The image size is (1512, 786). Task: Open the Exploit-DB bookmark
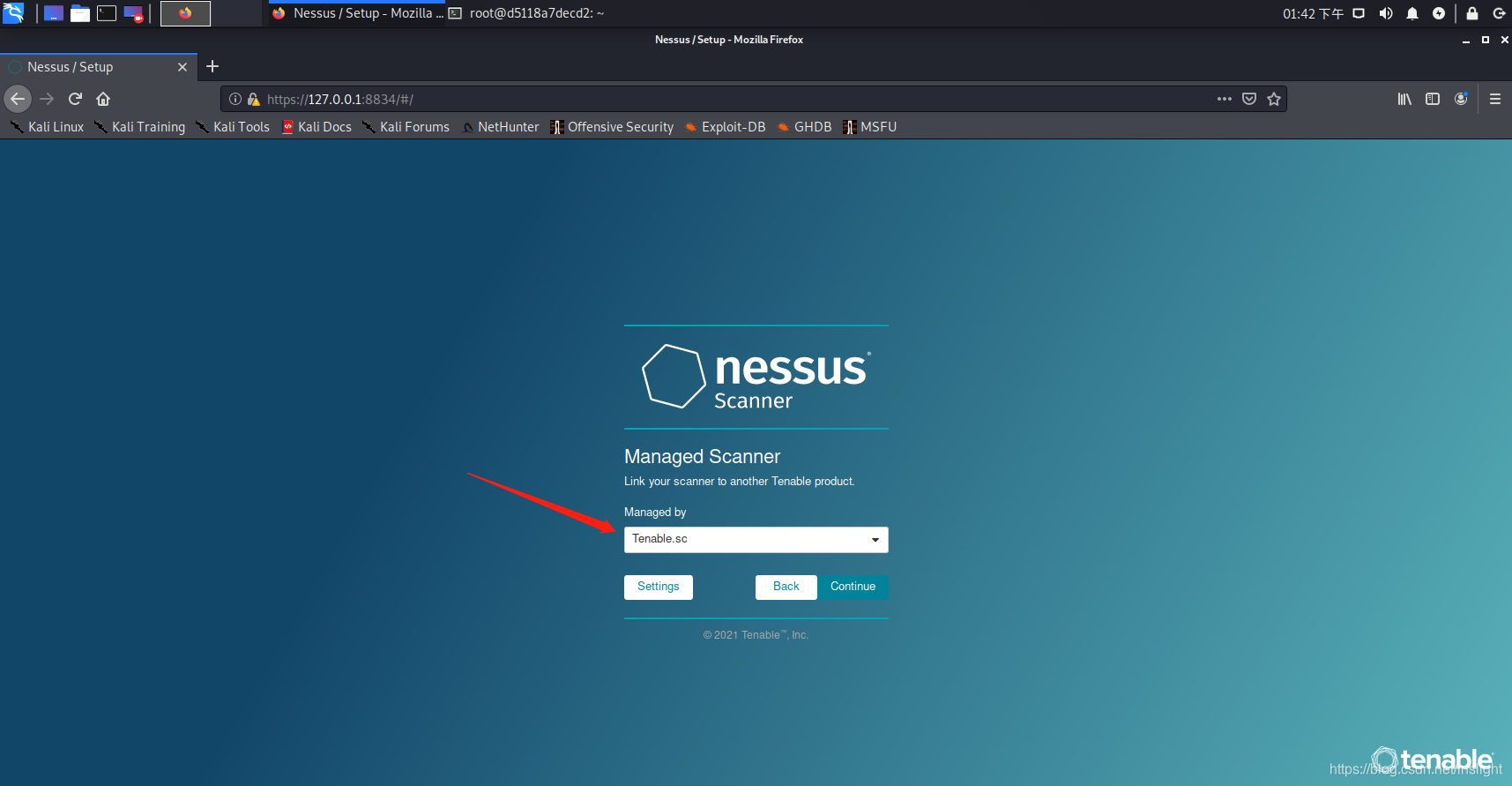click(725, 127)
